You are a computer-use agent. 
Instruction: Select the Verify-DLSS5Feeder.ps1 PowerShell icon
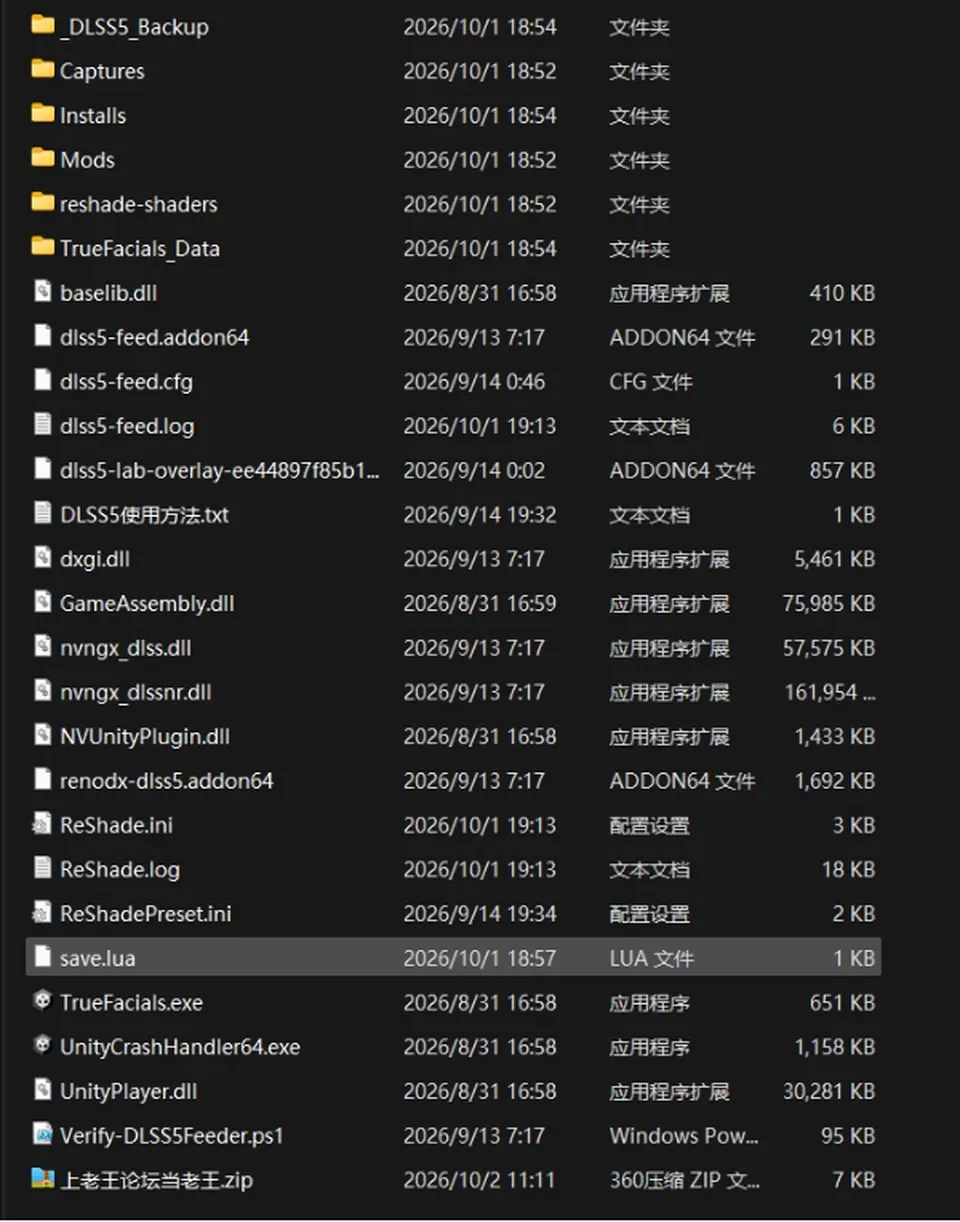click(x=42, y=1134)
